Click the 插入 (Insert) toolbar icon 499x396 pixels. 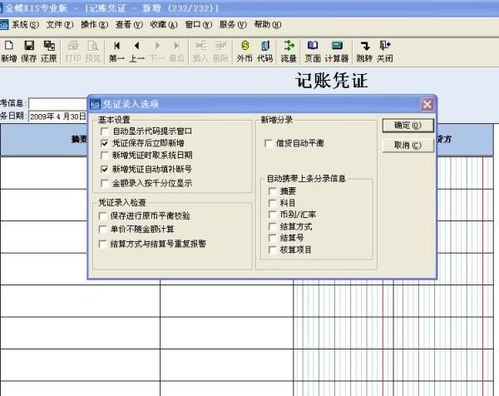point(201,51)
